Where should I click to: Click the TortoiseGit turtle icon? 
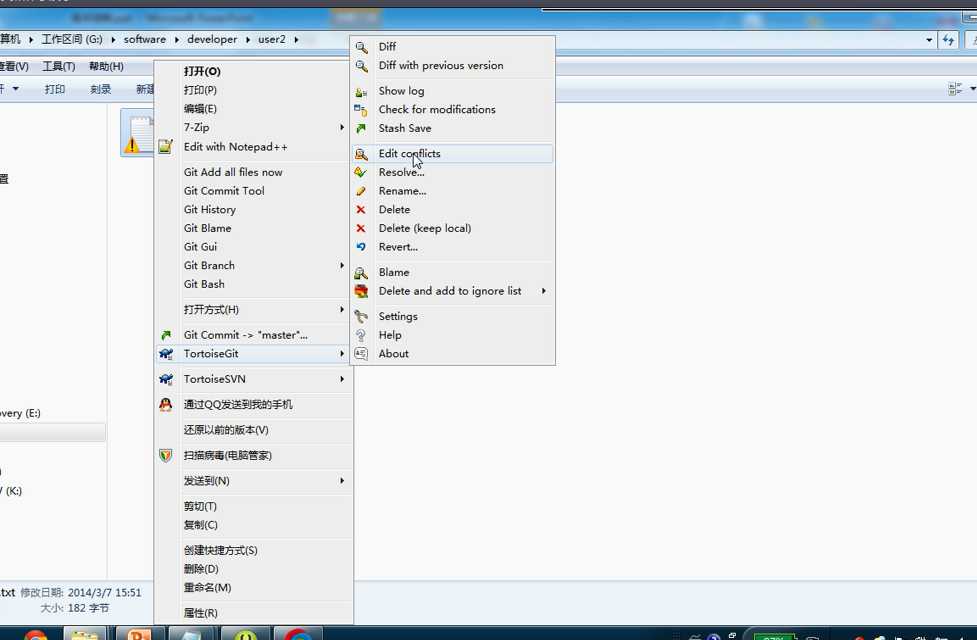[x=166, y=354]
